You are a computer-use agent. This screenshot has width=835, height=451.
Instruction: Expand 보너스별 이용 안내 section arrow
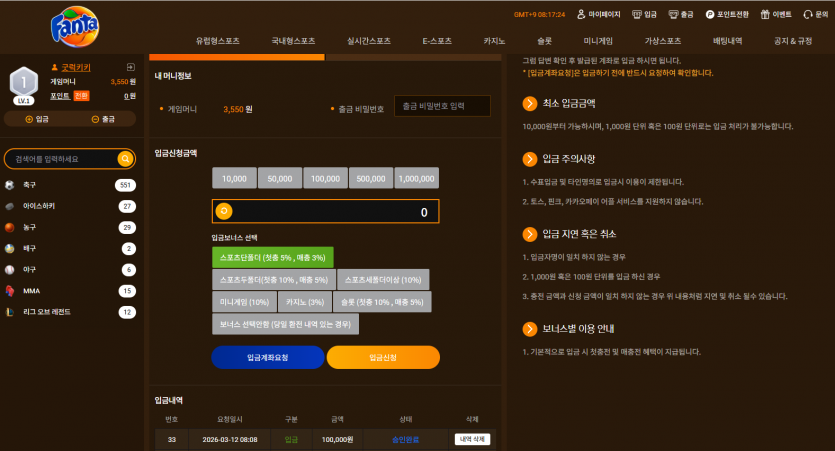(530, 329)
